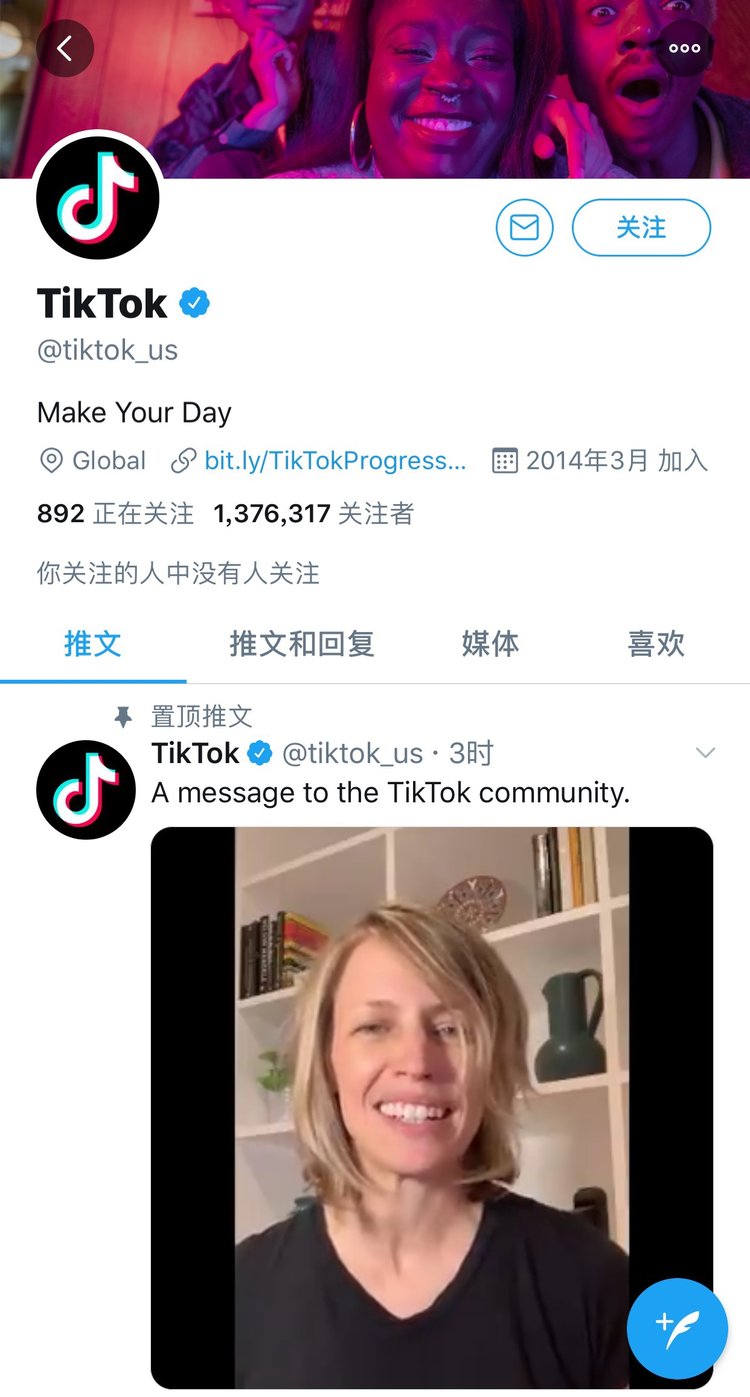Tap the profile header banner image

[x=375, y=89]
